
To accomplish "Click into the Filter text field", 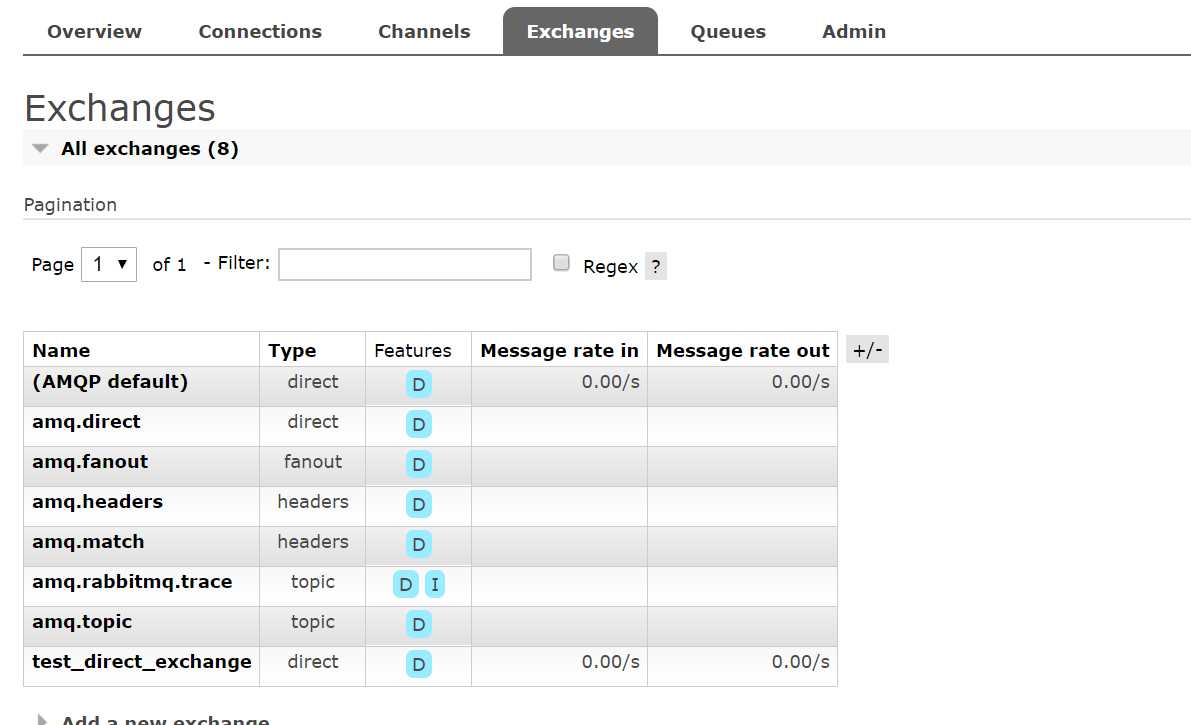I will tap(405, 264).
